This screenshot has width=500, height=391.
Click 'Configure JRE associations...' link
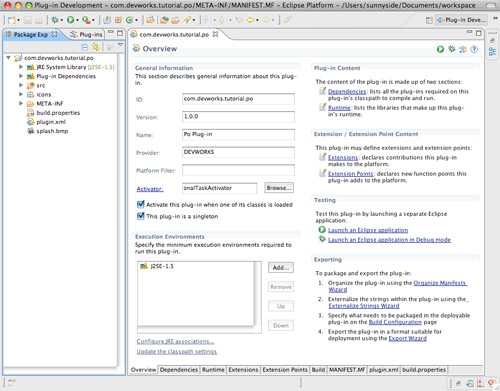pos(175,341)
